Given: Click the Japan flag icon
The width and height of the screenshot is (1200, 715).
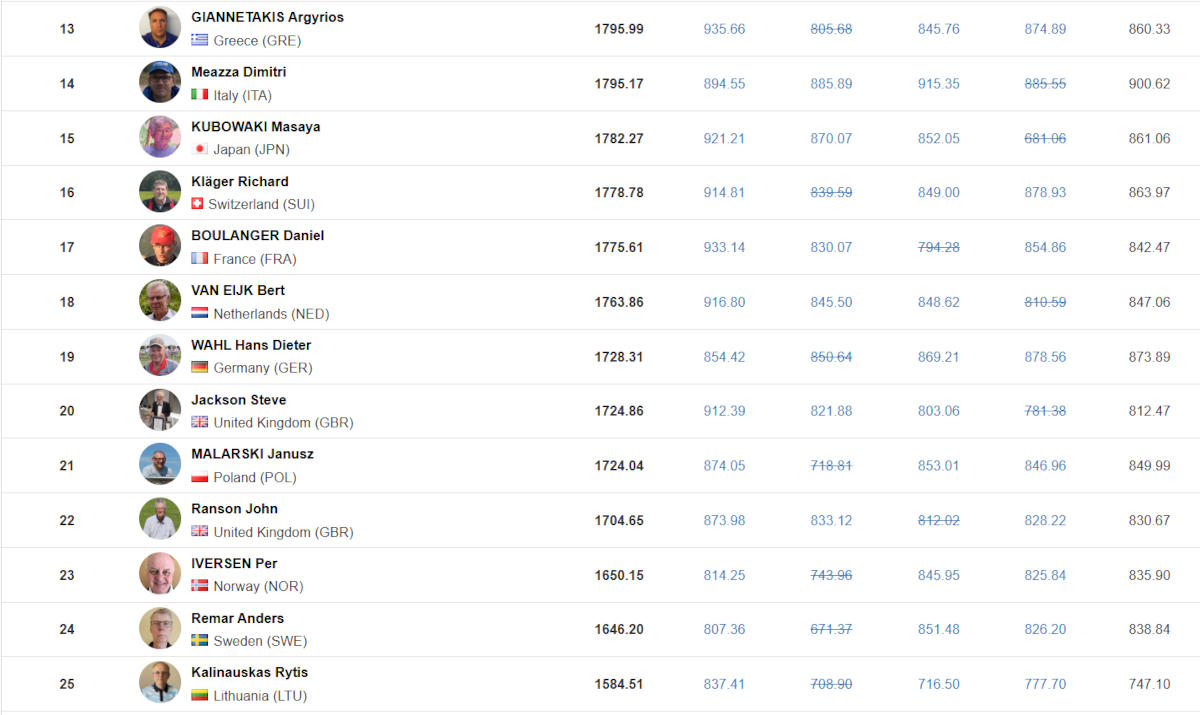Looking at the screenshot, I should point(200,150).
